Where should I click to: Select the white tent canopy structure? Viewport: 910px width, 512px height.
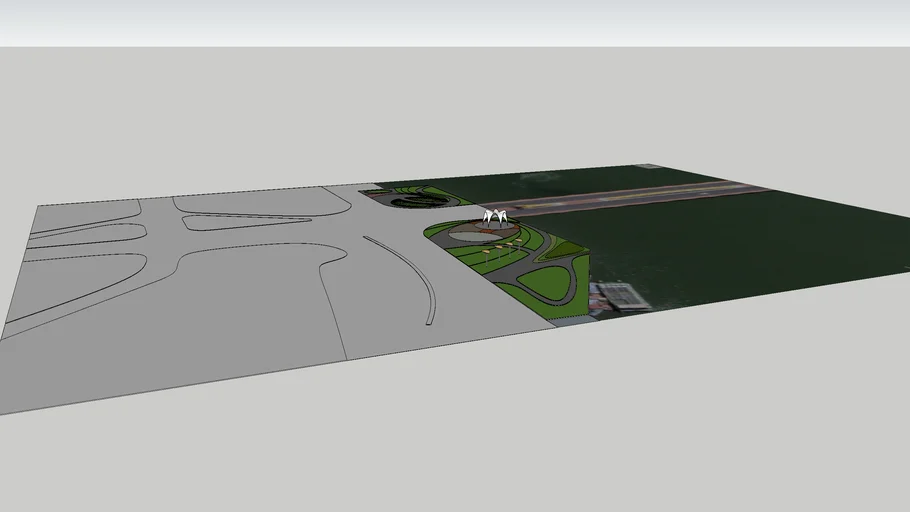(495, 216)
